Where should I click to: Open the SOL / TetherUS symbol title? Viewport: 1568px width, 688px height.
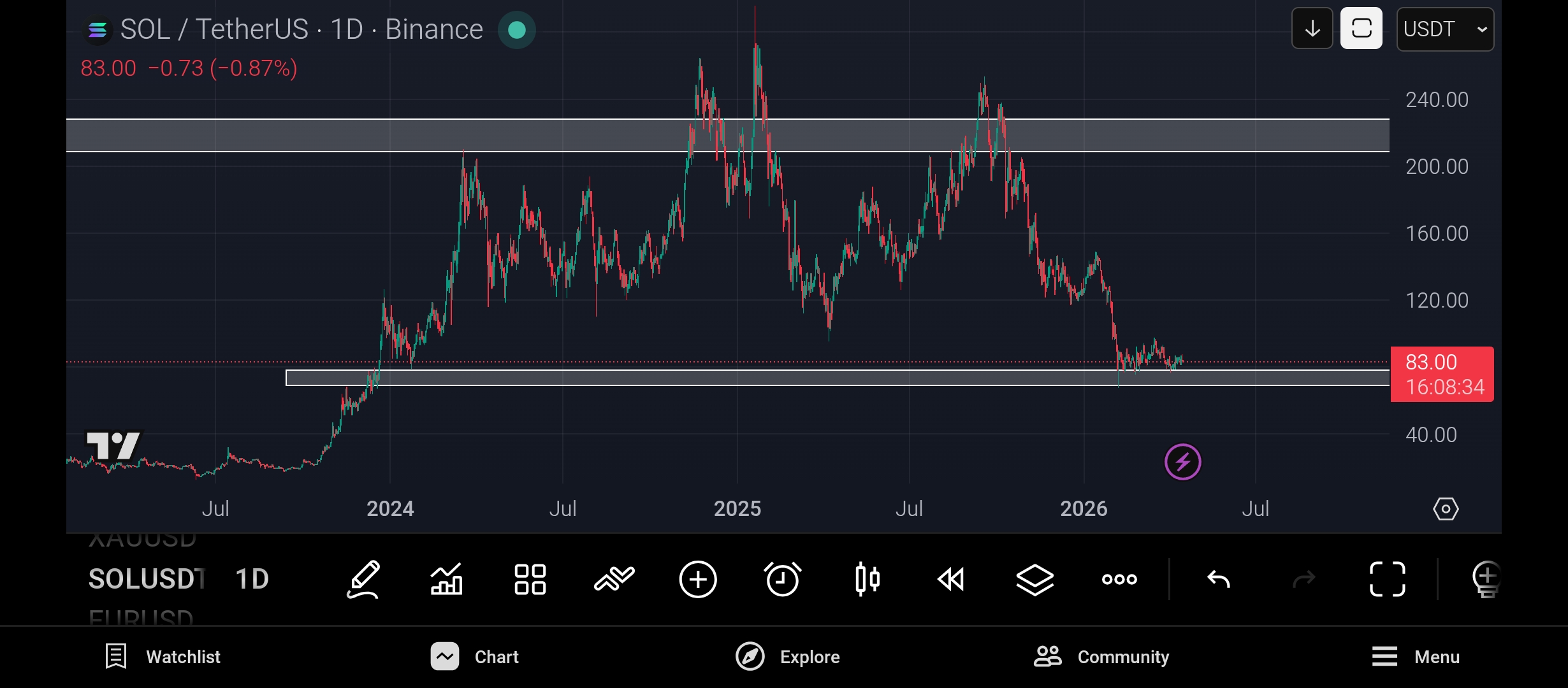click(x=301, y=29)
